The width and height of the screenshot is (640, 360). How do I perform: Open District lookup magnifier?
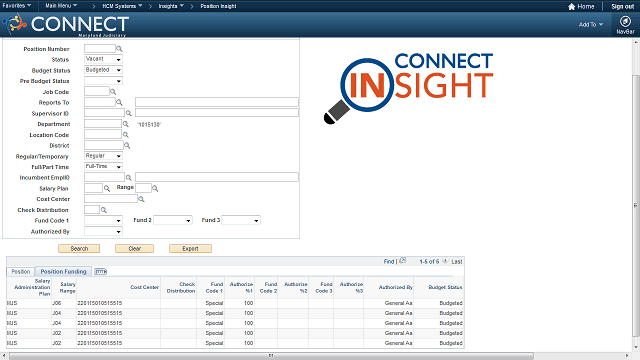pyautogui.click(x=127, y=145)
